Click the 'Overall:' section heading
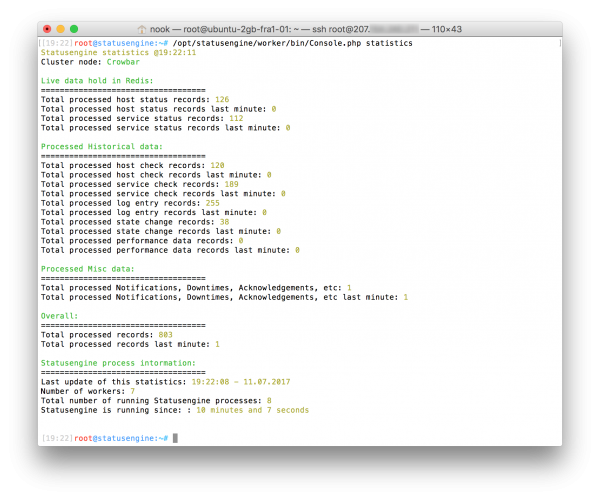This screenshot has width=600, height=500. (x=58, y=315)
